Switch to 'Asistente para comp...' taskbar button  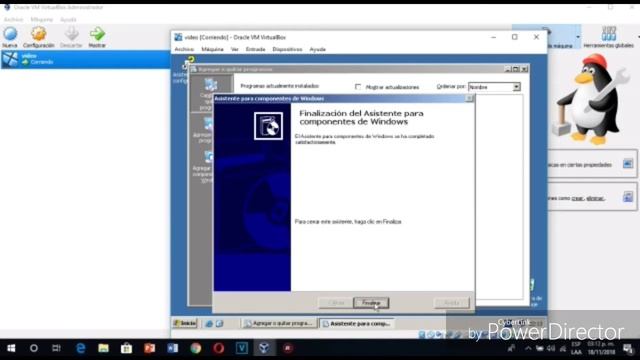(x=357, y=323)
